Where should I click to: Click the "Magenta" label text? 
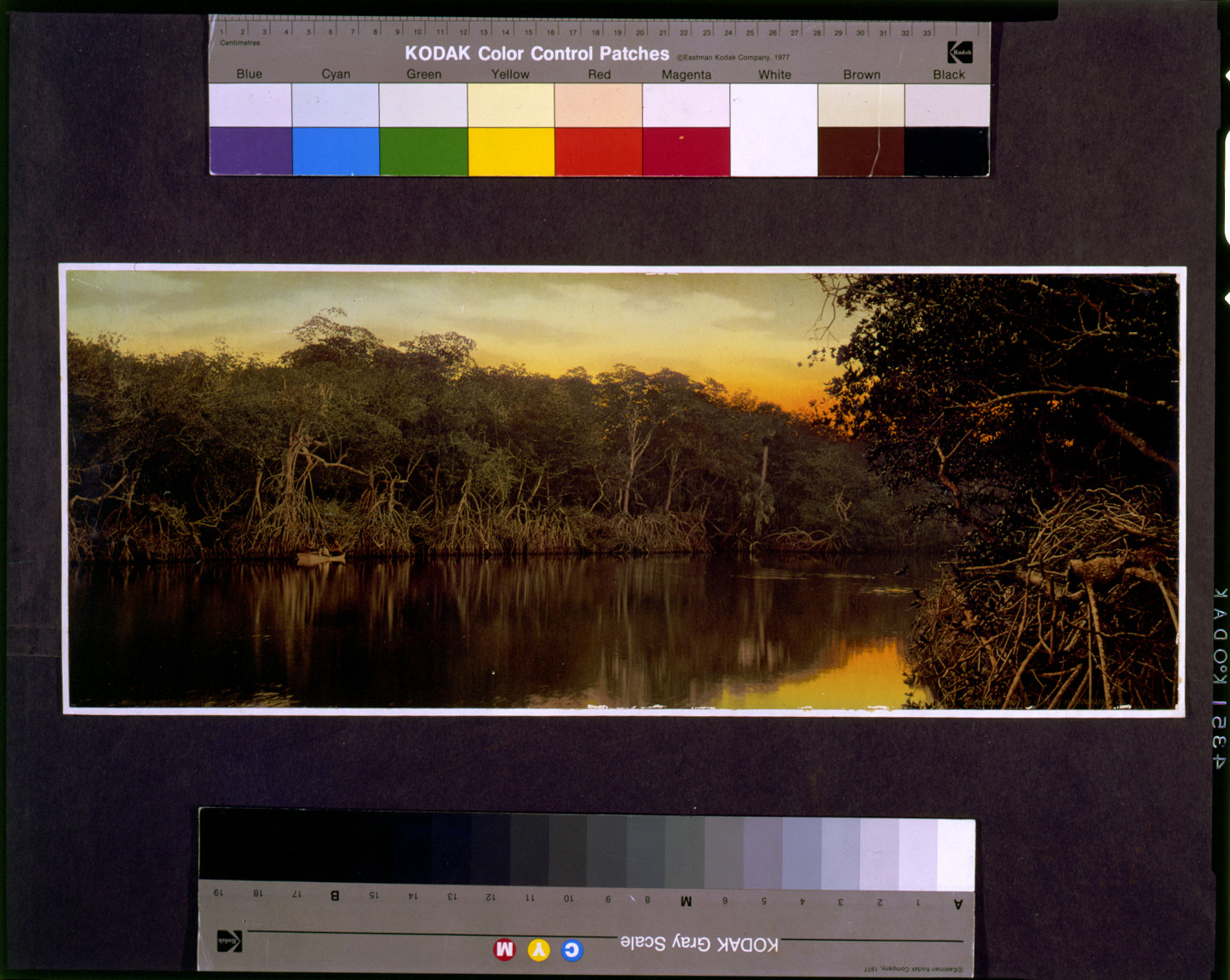(x=686, y=75)
